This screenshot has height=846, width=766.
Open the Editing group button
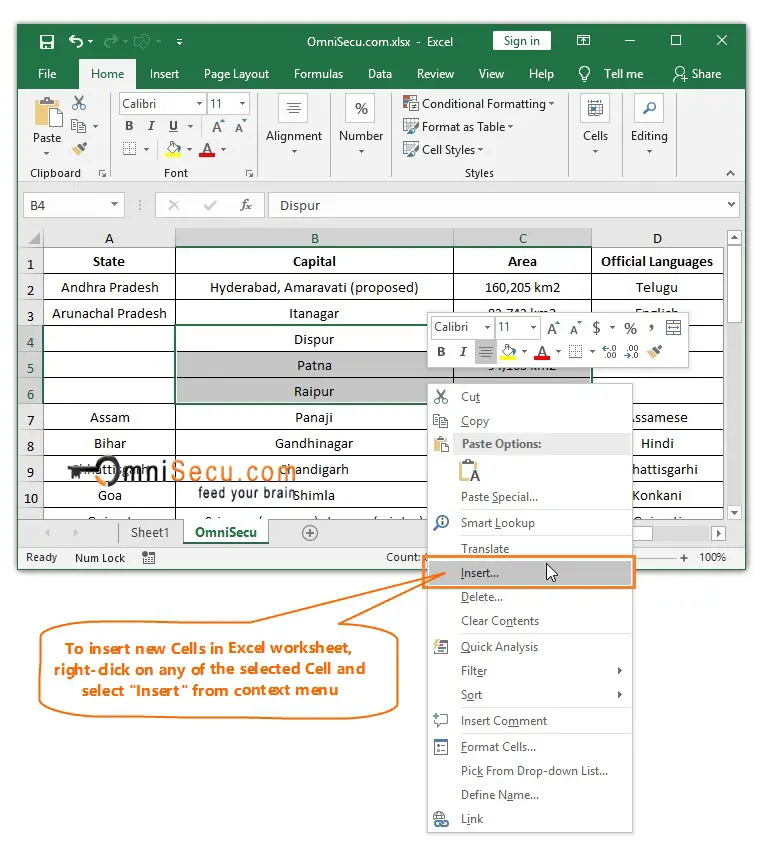pos(649,126)
